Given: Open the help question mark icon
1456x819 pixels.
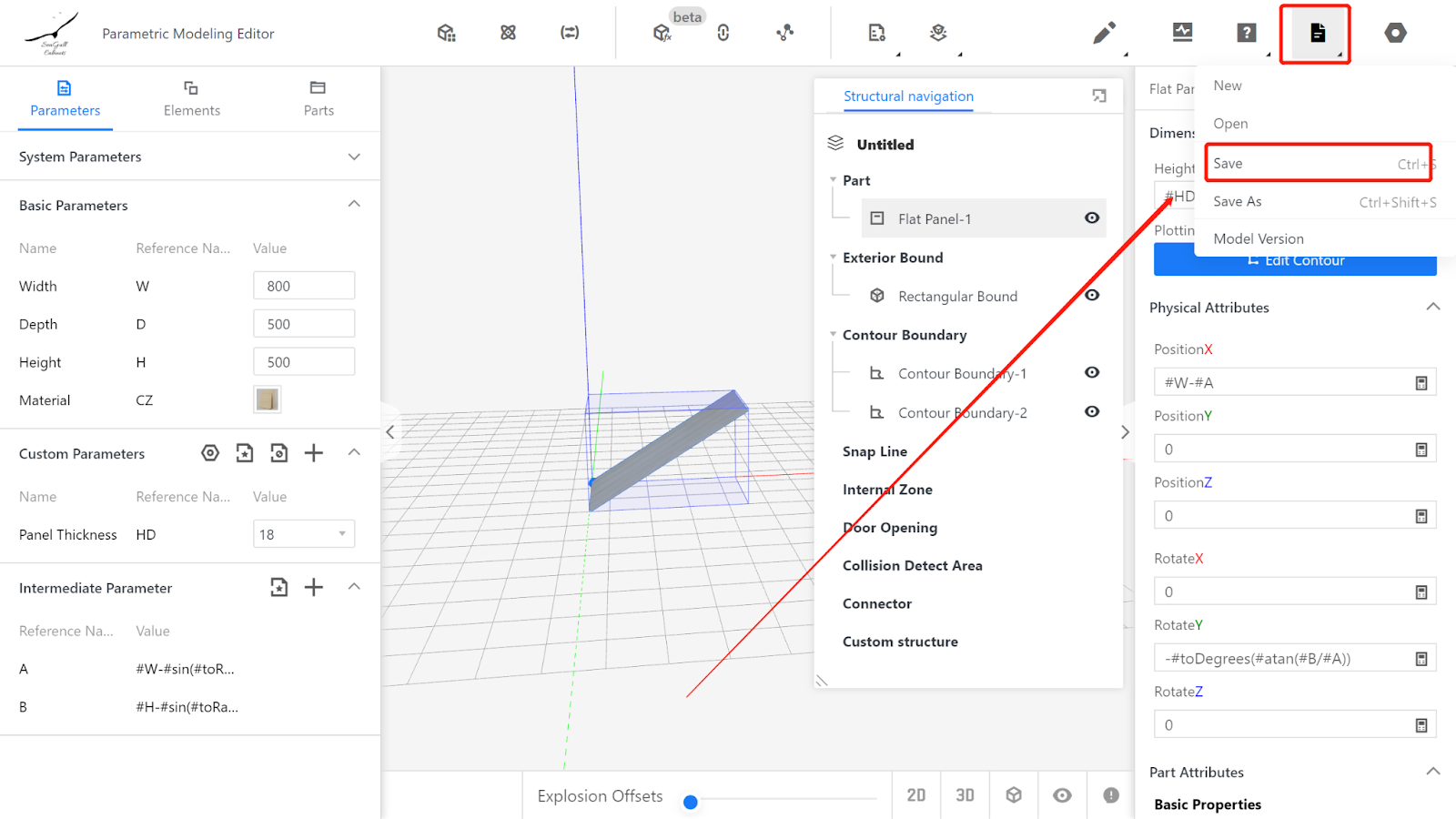Looking at the screenshot, I should tap(1246, 34).
